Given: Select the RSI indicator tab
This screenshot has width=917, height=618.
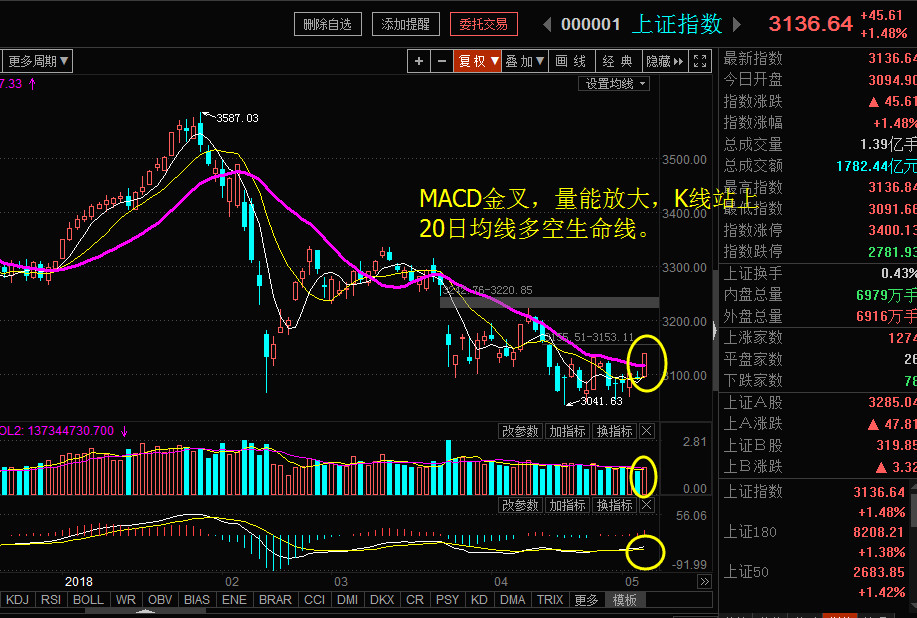Looking at the screenshot, I should 51,600.
